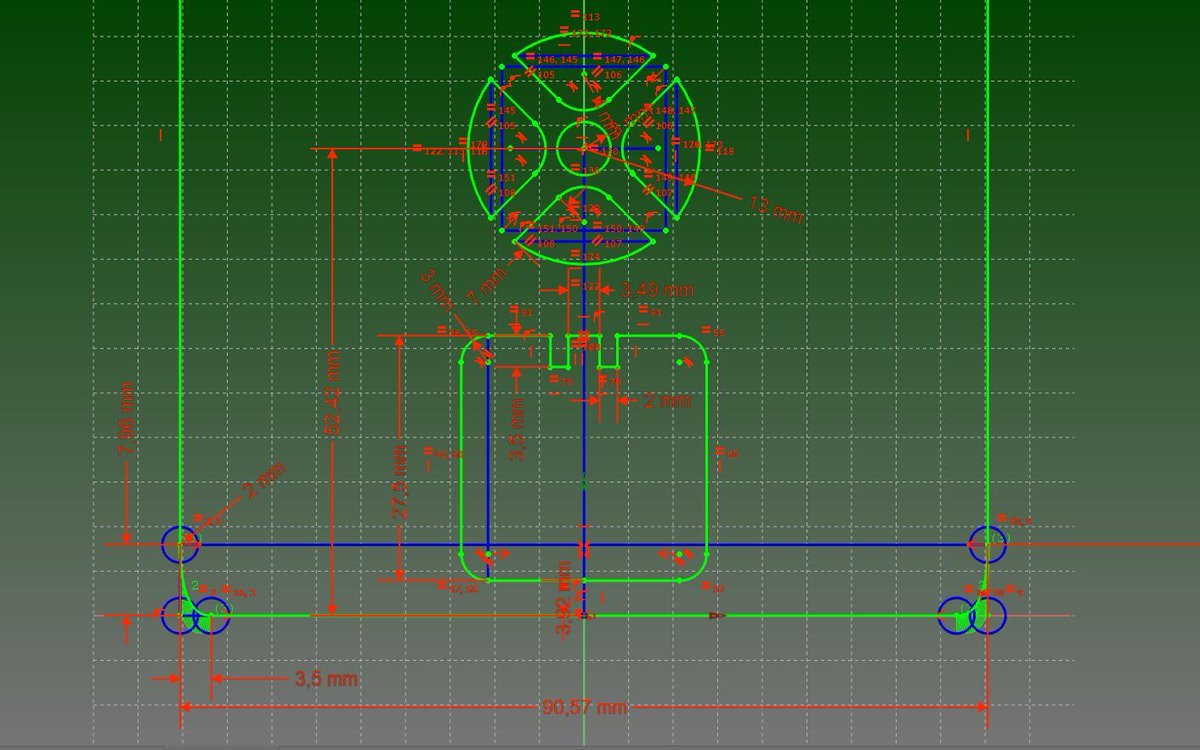Select the 2 mm dimension inside the slot notch

[x=665, y=400]
